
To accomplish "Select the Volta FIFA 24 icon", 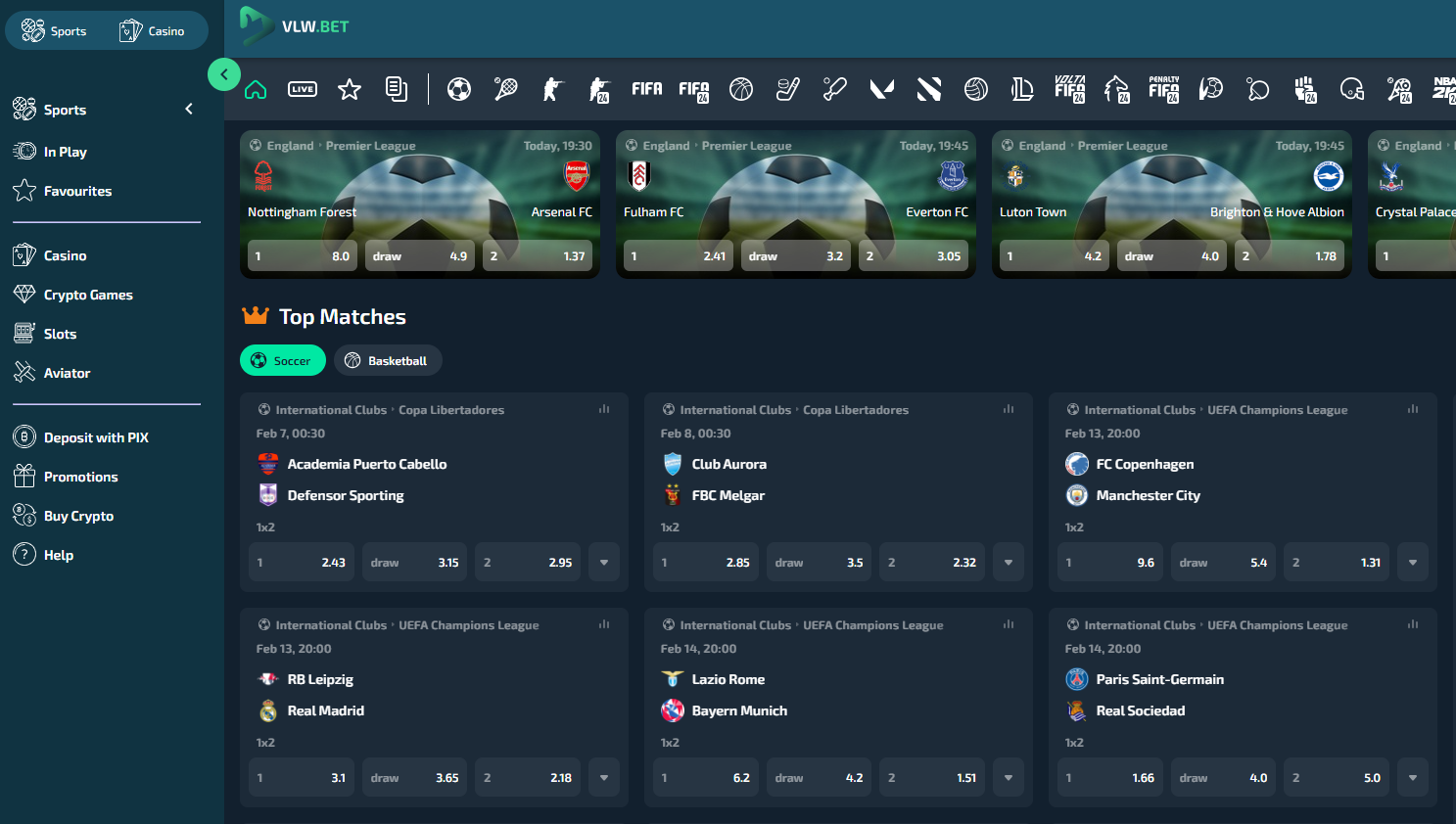I will click(x=1069, y=89).
